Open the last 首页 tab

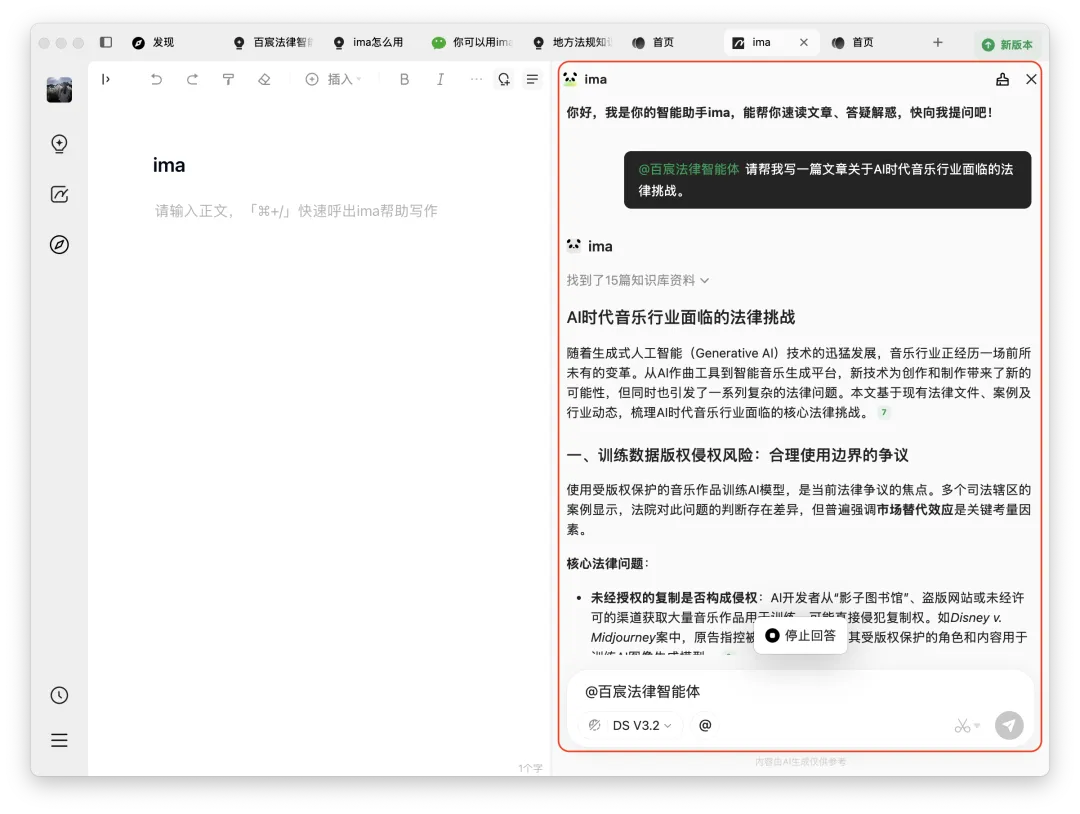[853, 43]
